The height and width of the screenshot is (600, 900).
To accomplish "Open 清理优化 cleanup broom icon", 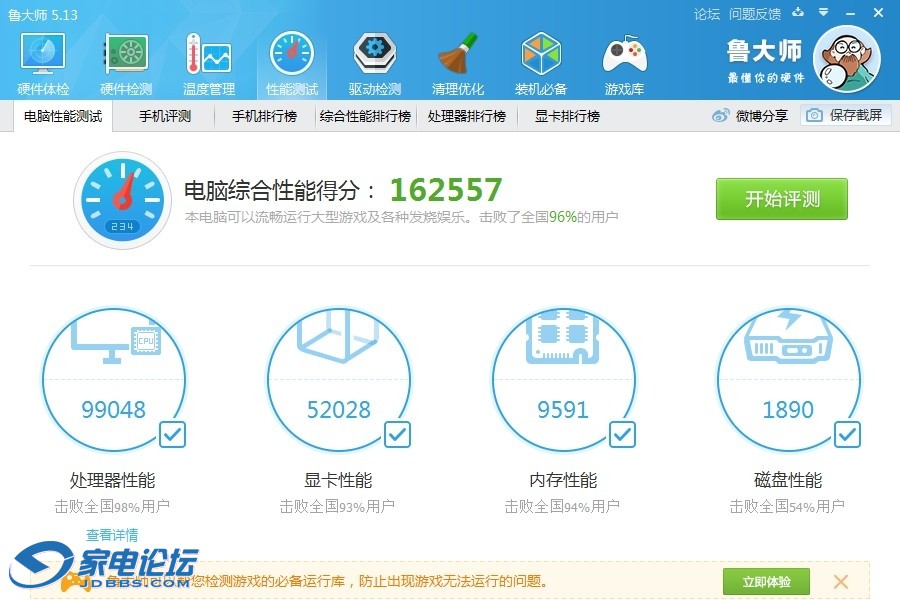I will coord(458,62).
